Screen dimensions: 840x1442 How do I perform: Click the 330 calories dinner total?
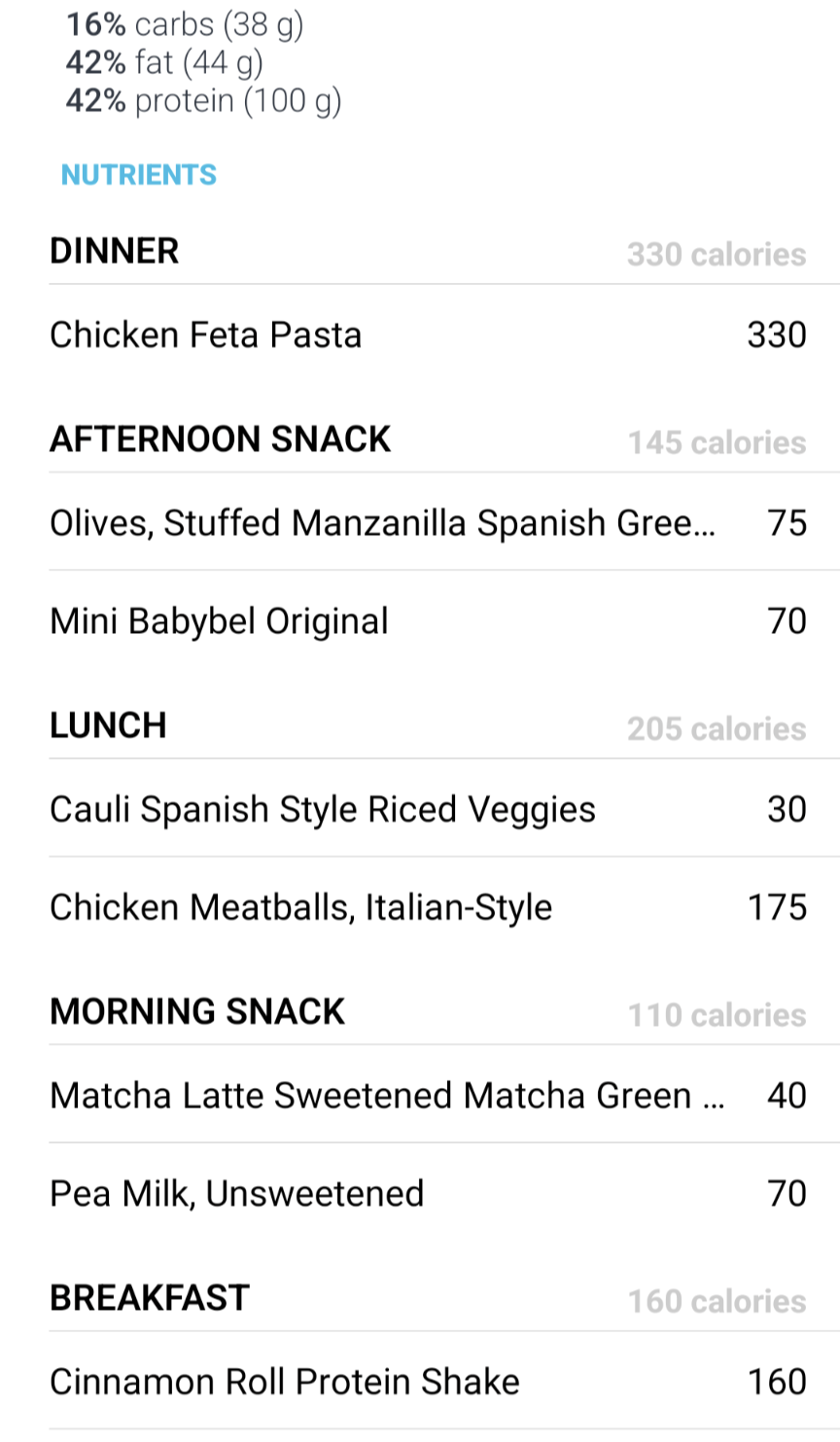717,255
